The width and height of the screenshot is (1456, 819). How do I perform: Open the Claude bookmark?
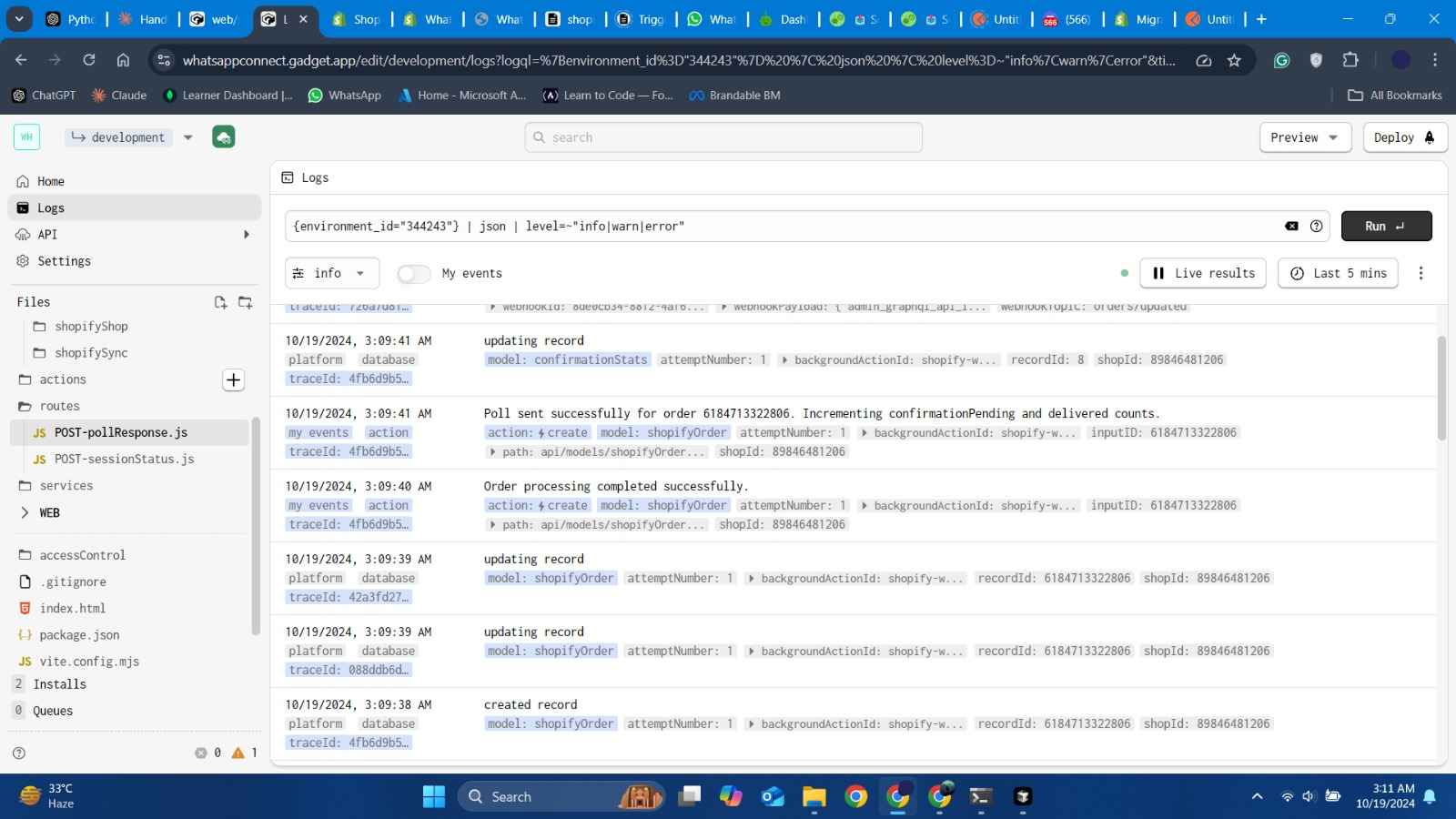click(119, 96)
